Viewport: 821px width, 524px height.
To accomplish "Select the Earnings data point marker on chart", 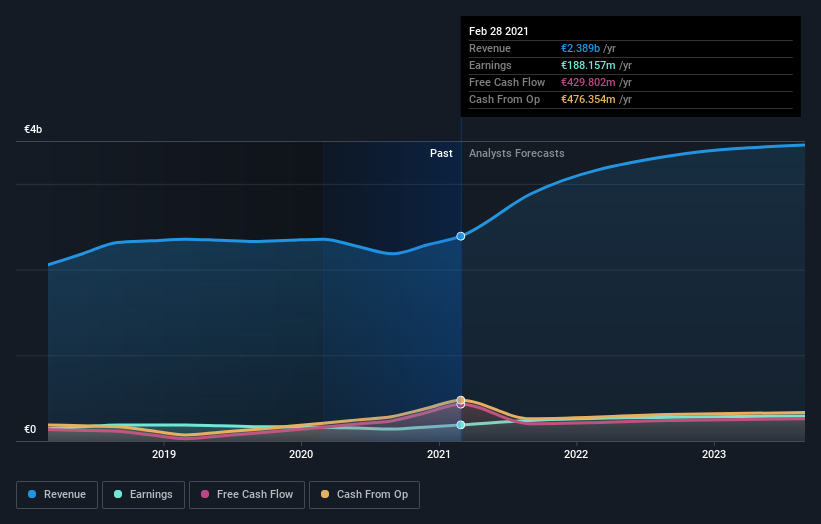I will click(x=461, y=425).
